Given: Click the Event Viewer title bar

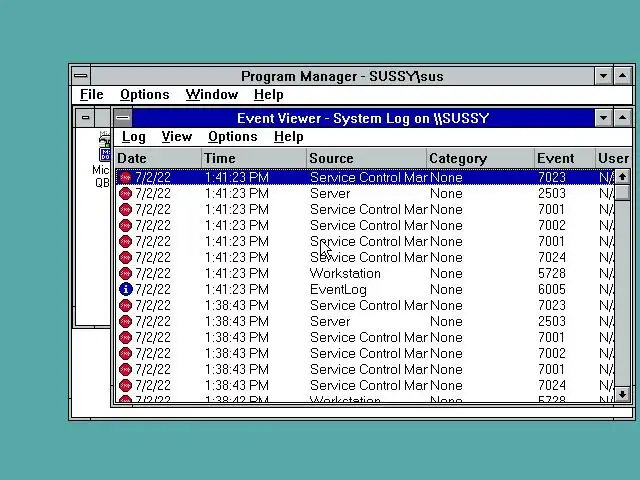Looking at the screenshot, I should click(363, 118).
